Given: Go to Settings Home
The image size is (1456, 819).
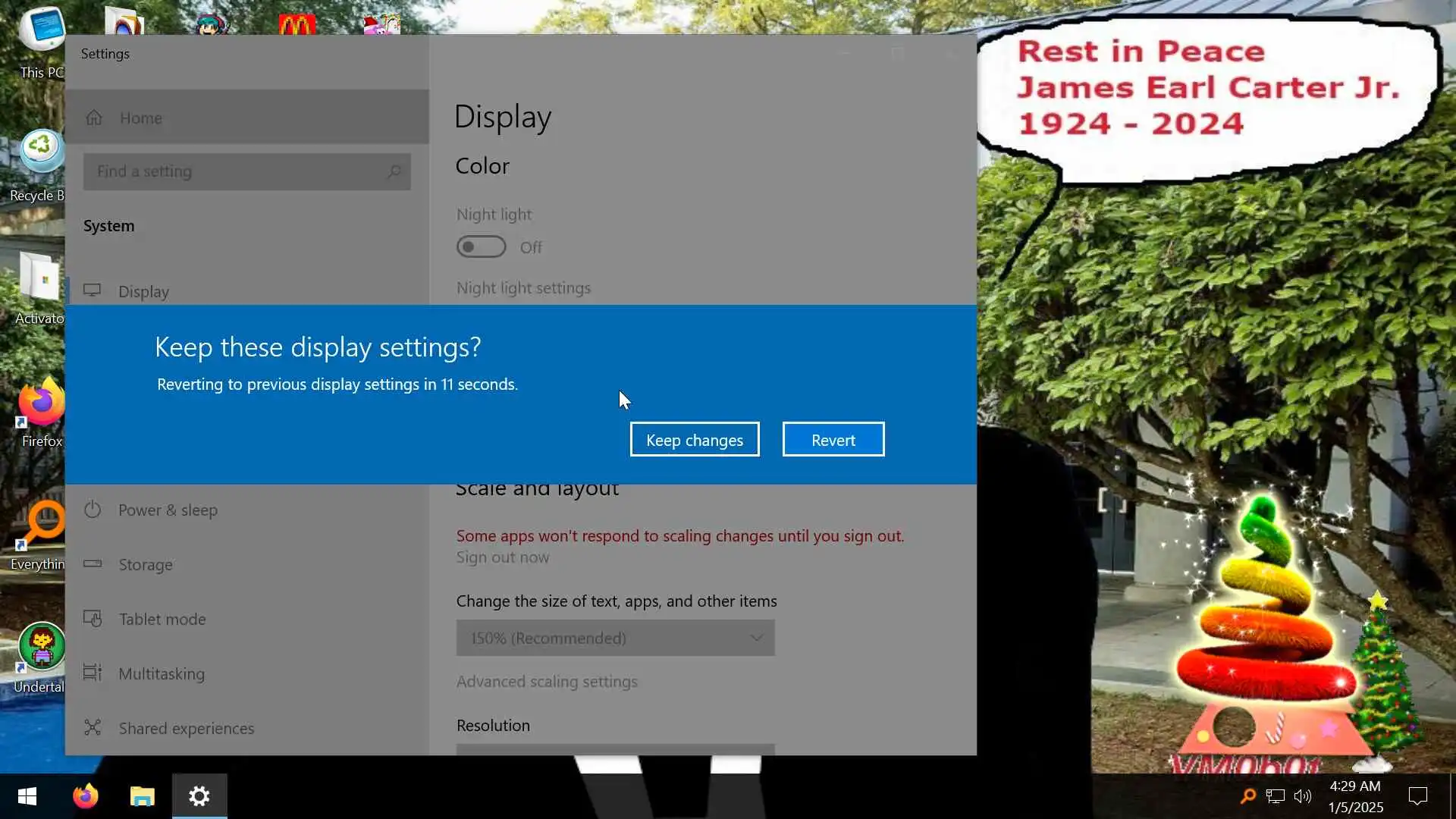Looking at the screenshot, I should click(x=141, y=118).
